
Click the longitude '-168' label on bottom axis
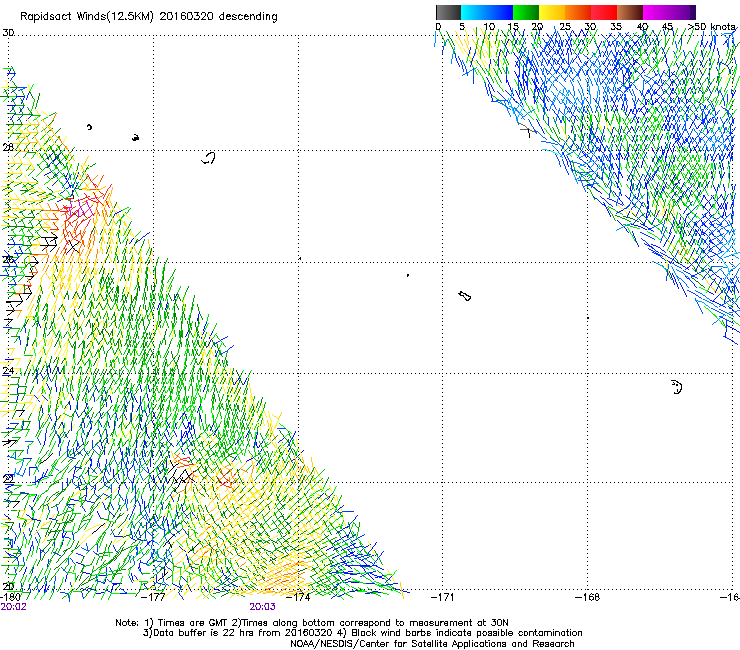coord(587,597)
